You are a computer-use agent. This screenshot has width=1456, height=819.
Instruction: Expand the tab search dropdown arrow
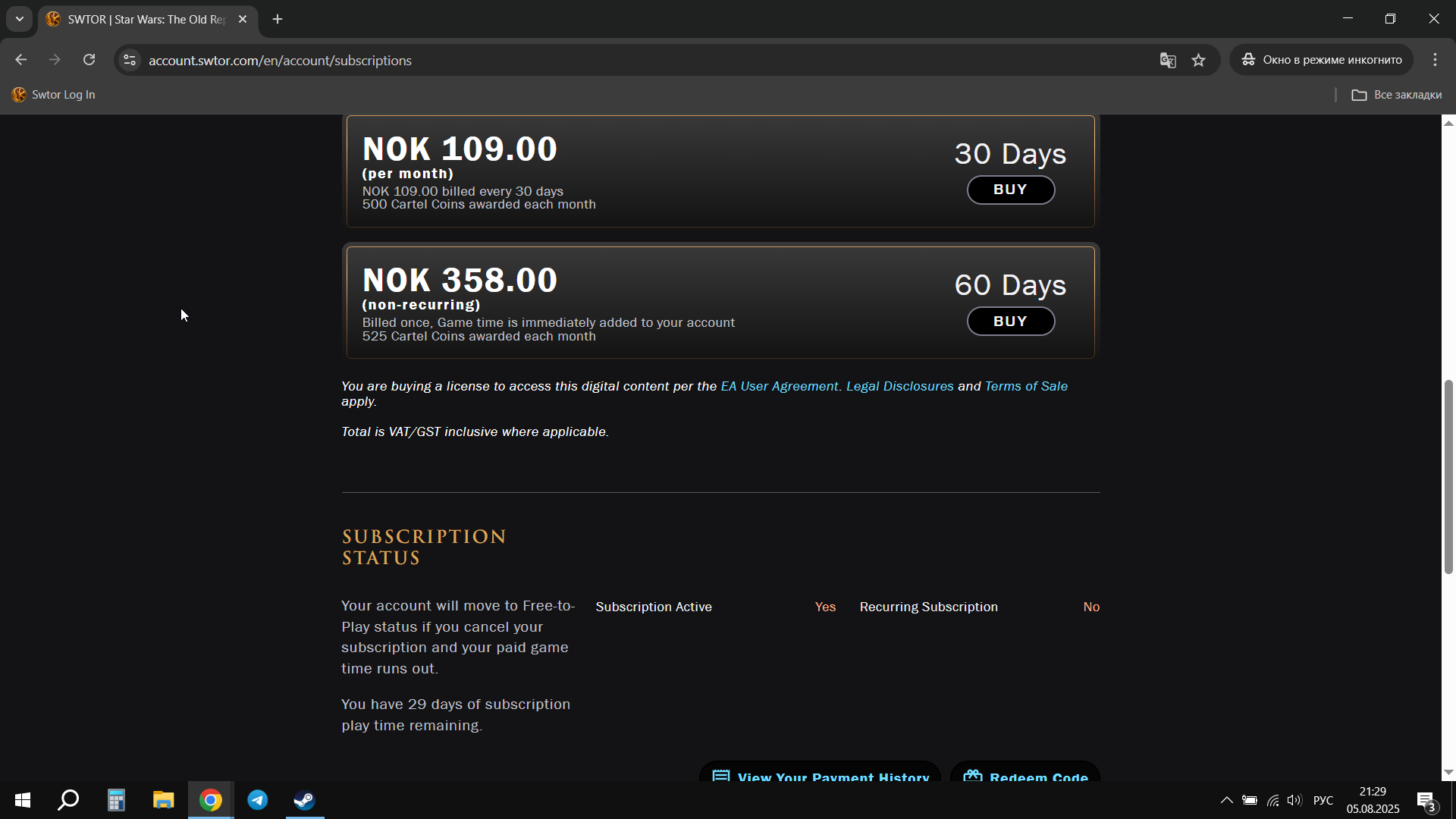(x=20, y=19)
